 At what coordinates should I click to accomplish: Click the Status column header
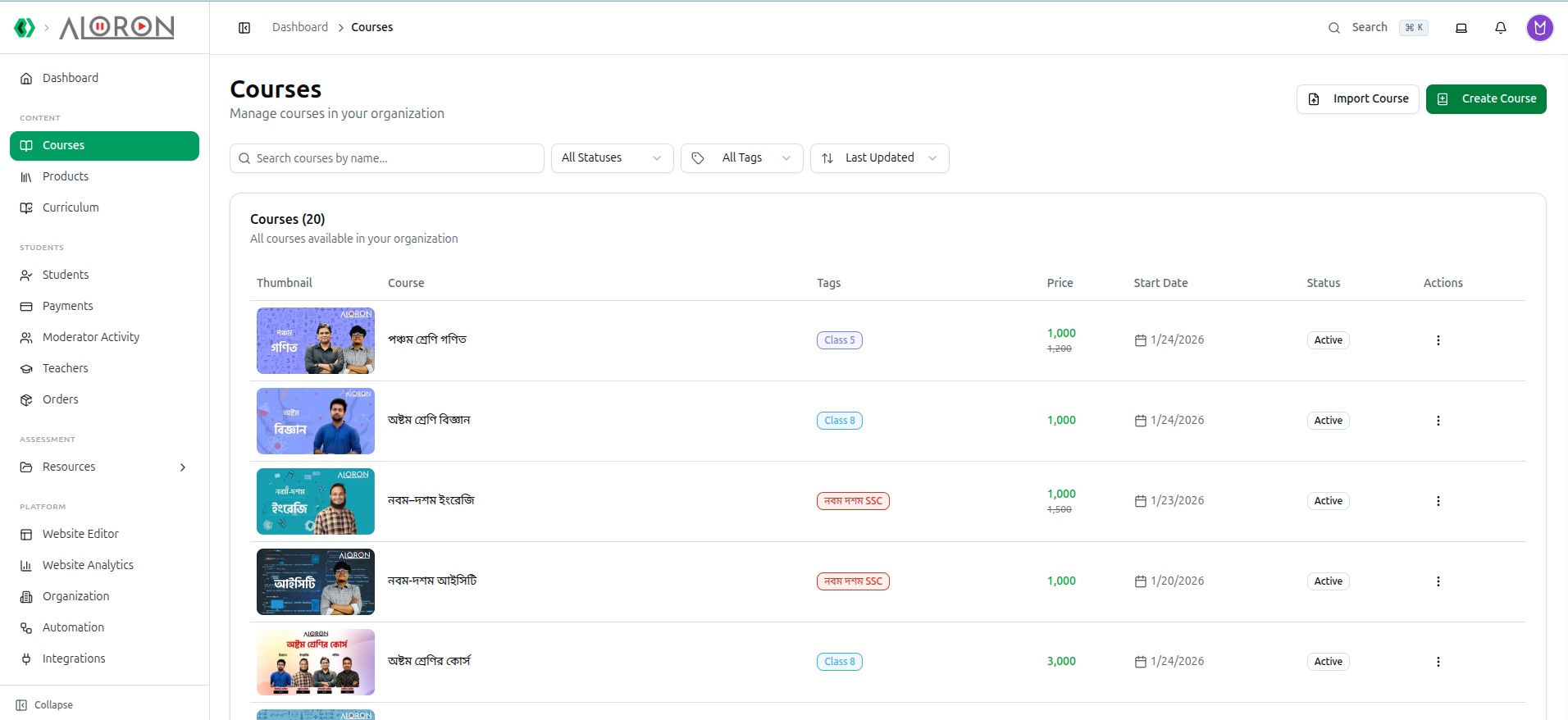(1324, 283)
